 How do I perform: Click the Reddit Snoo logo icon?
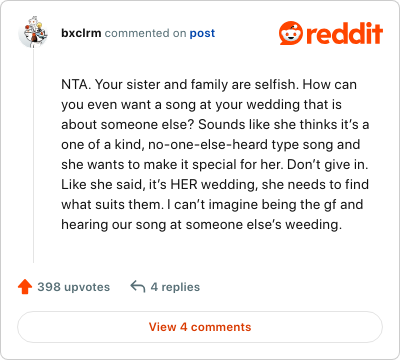(291, 33)
